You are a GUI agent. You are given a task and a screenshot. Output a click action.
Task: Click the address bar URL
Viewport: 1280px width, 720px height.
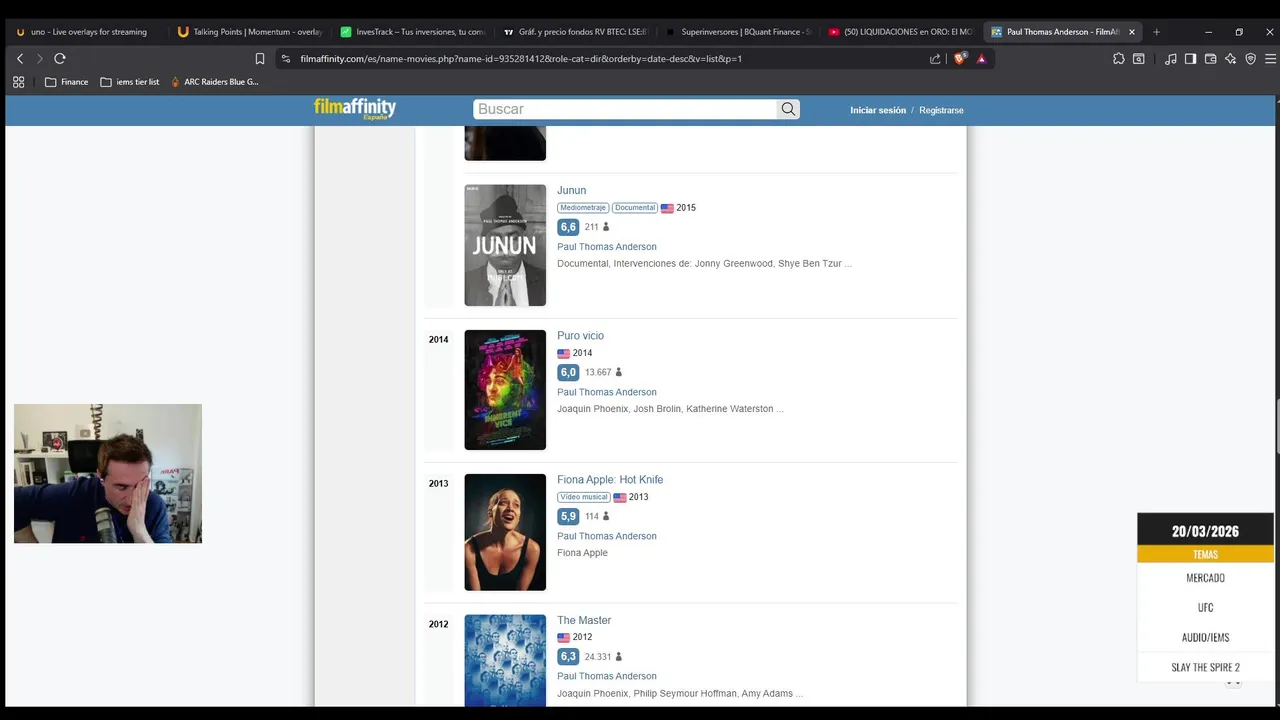[x=521, y=59]
